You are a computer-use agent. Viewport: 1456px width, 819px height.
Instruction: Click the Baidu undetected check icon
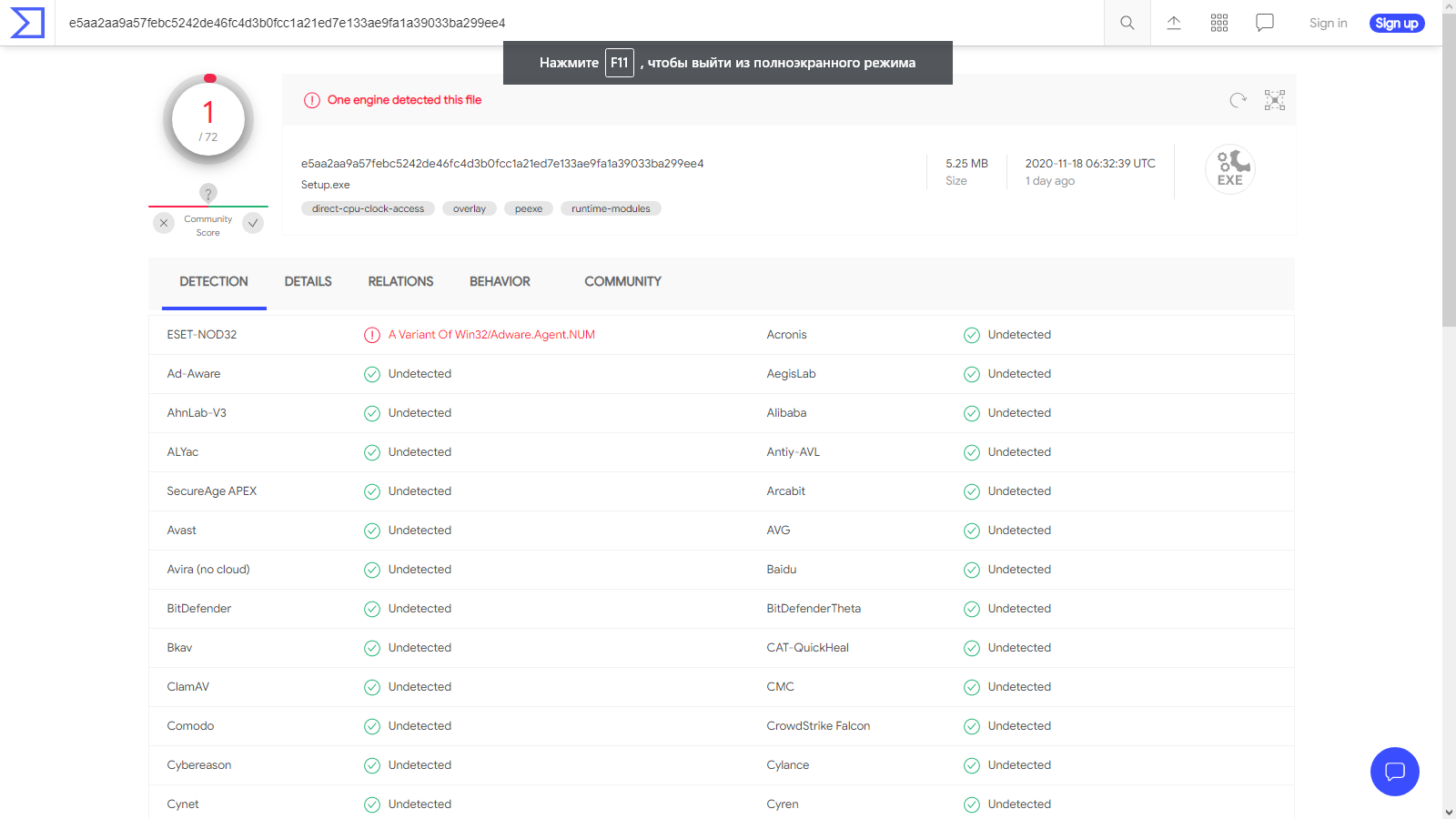point(972,570)
